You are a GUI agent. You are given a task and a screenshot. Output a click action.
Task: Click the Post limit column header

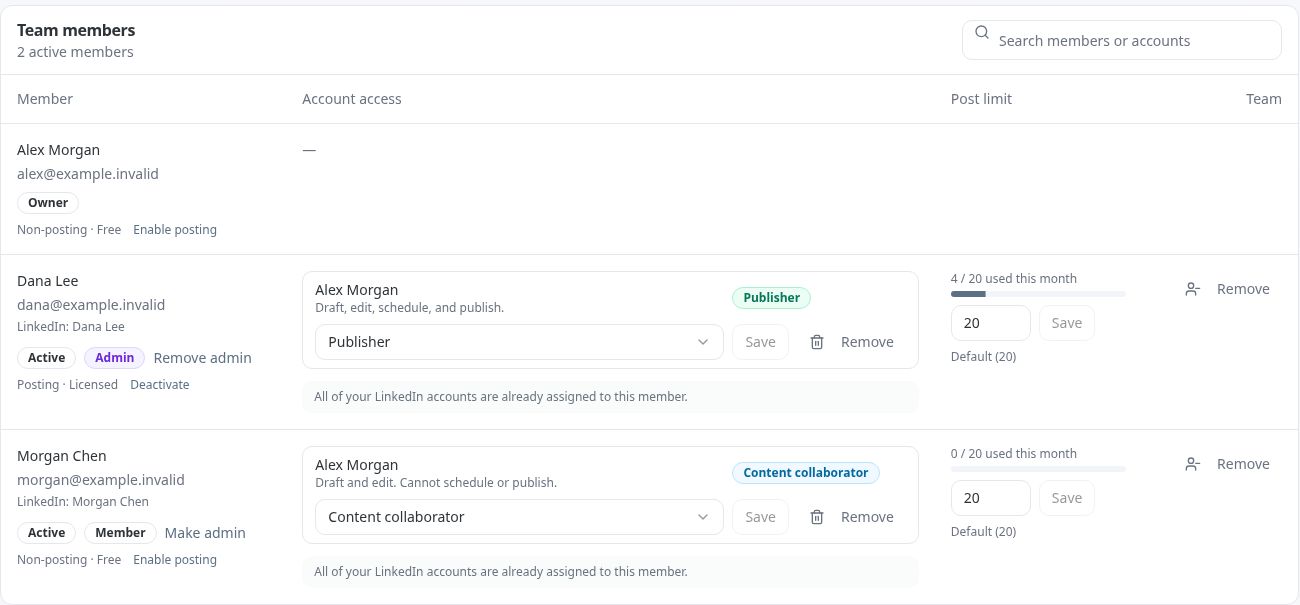pos(981,99)
